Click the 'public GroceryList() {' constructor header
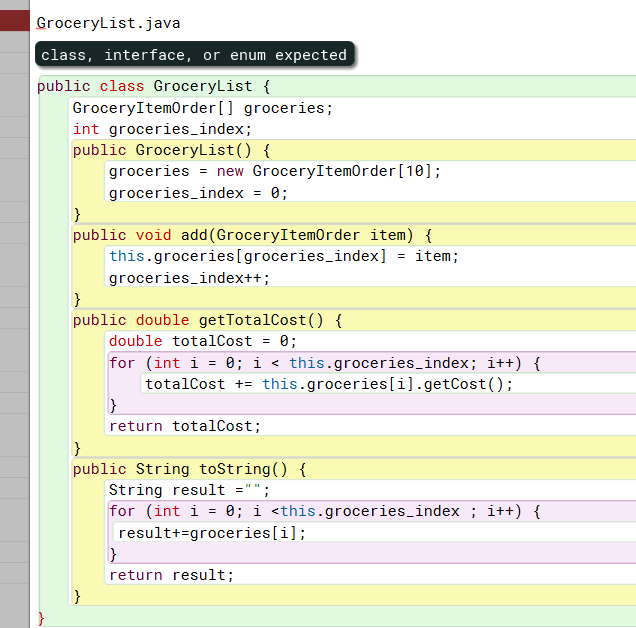The height and width of the screenshot is (628, 636). pyautogui.click(x=172, y=150)
